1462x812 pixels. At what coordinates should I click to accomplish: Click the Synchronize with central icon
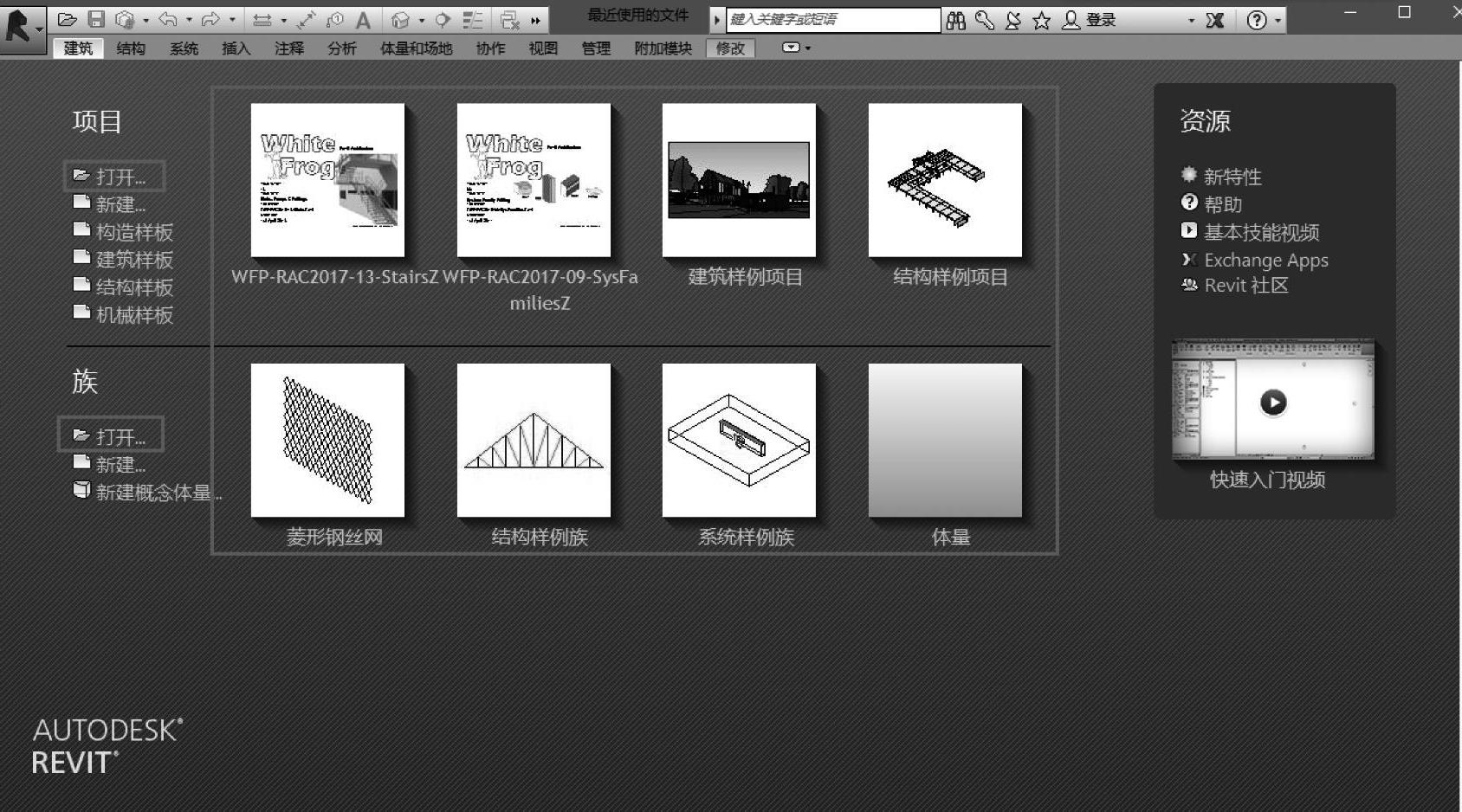(x=126, y=20)
